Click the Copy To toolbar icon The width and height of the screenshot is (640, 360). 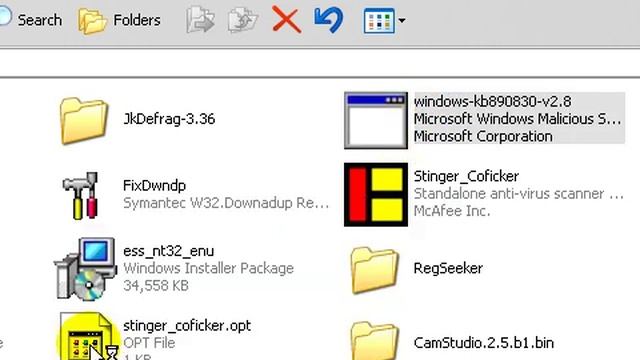(242, 20)
